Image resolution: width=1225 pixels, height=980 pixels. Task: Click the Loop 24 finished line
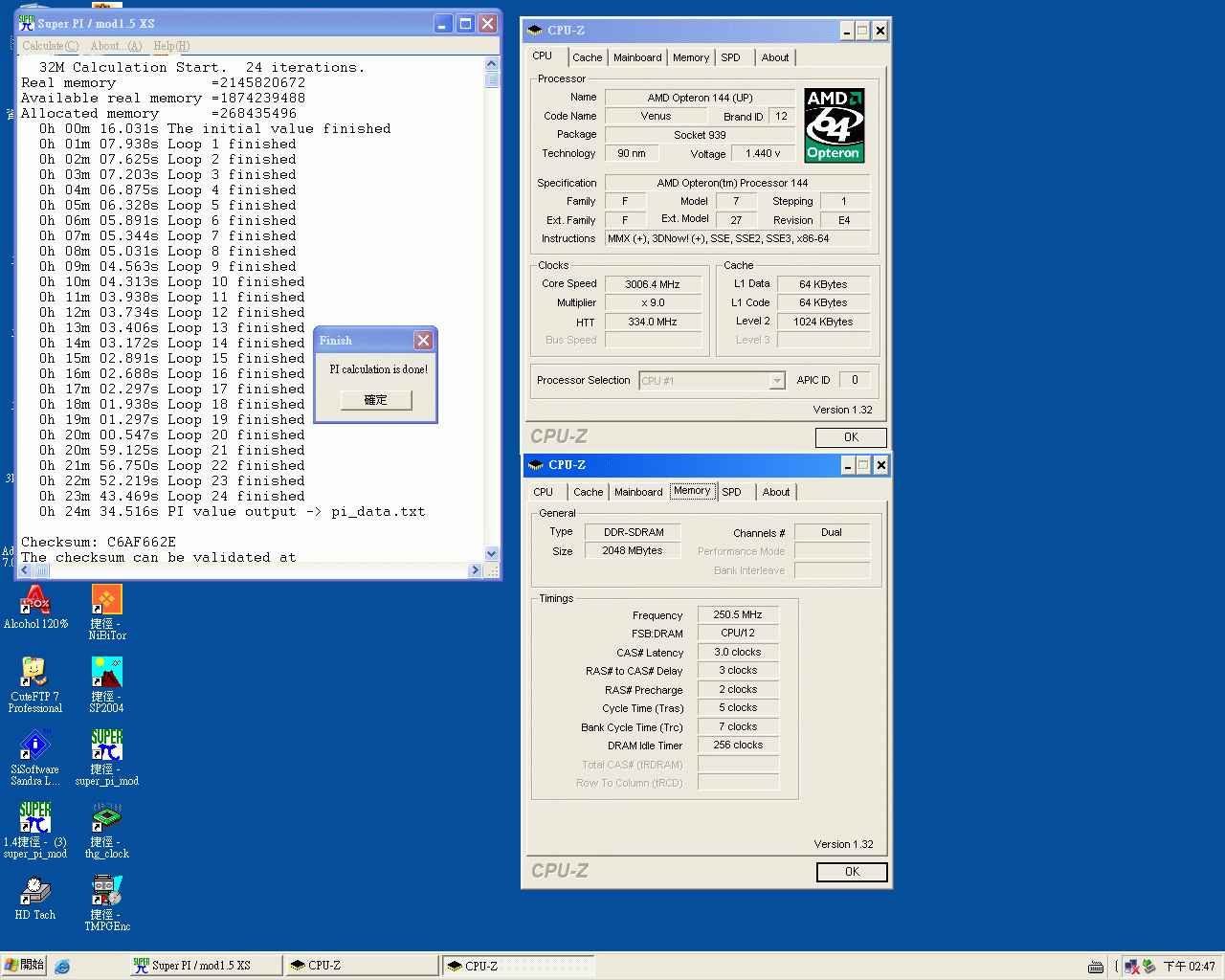(x=172, y=496)
